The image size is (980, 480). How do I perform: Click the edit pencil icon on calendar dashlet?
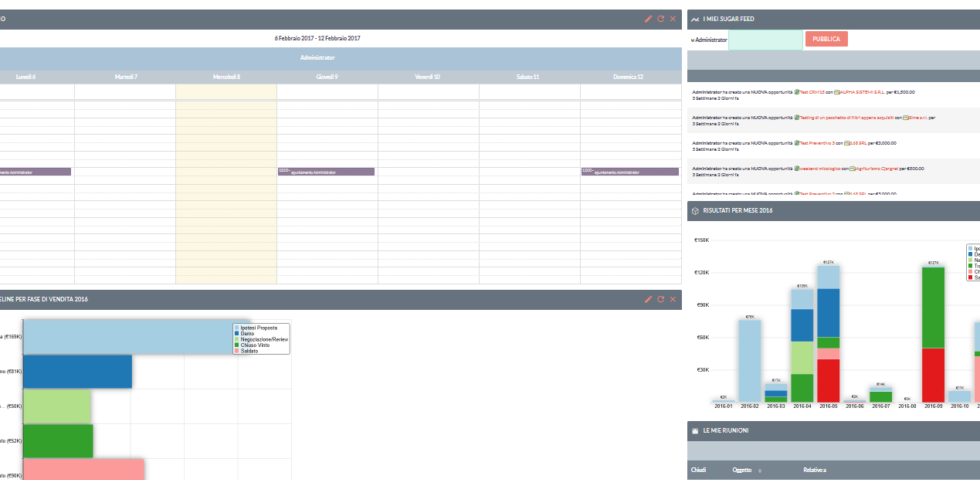click(648, 19)
